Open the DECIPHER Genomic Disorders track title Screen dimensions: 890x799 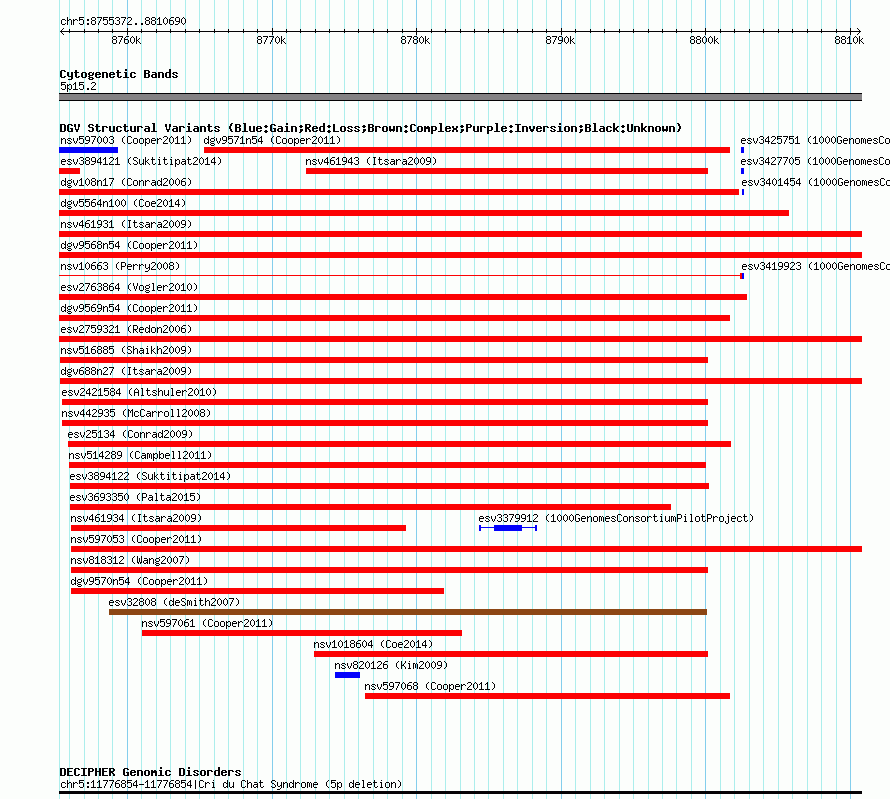tap(150, 772)
